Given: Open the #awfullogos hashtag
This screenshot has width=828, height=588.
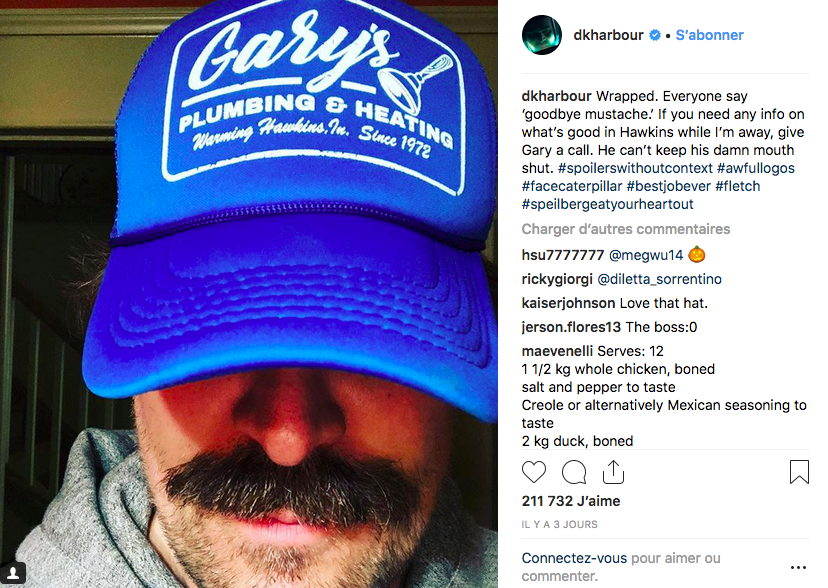Looking at the screenshot, I should (x=756, y=168).
